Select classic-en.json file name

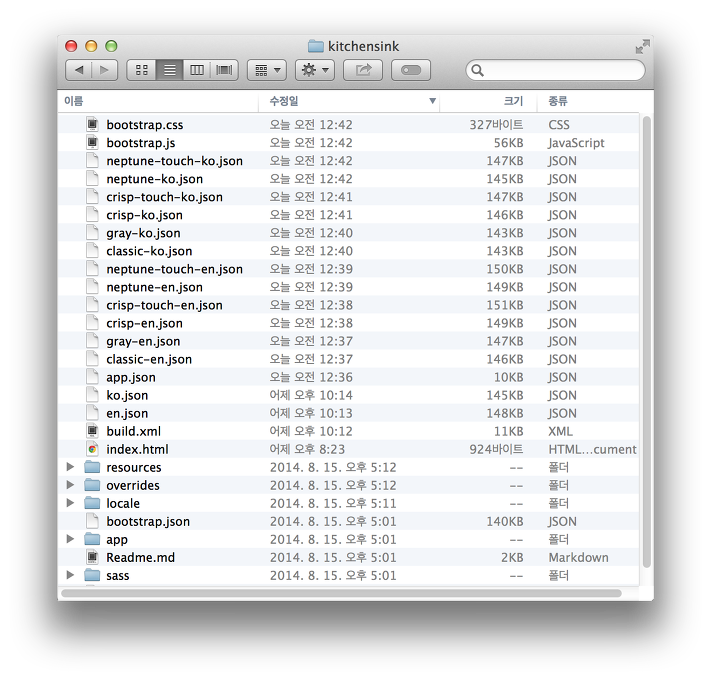(149, 359)
